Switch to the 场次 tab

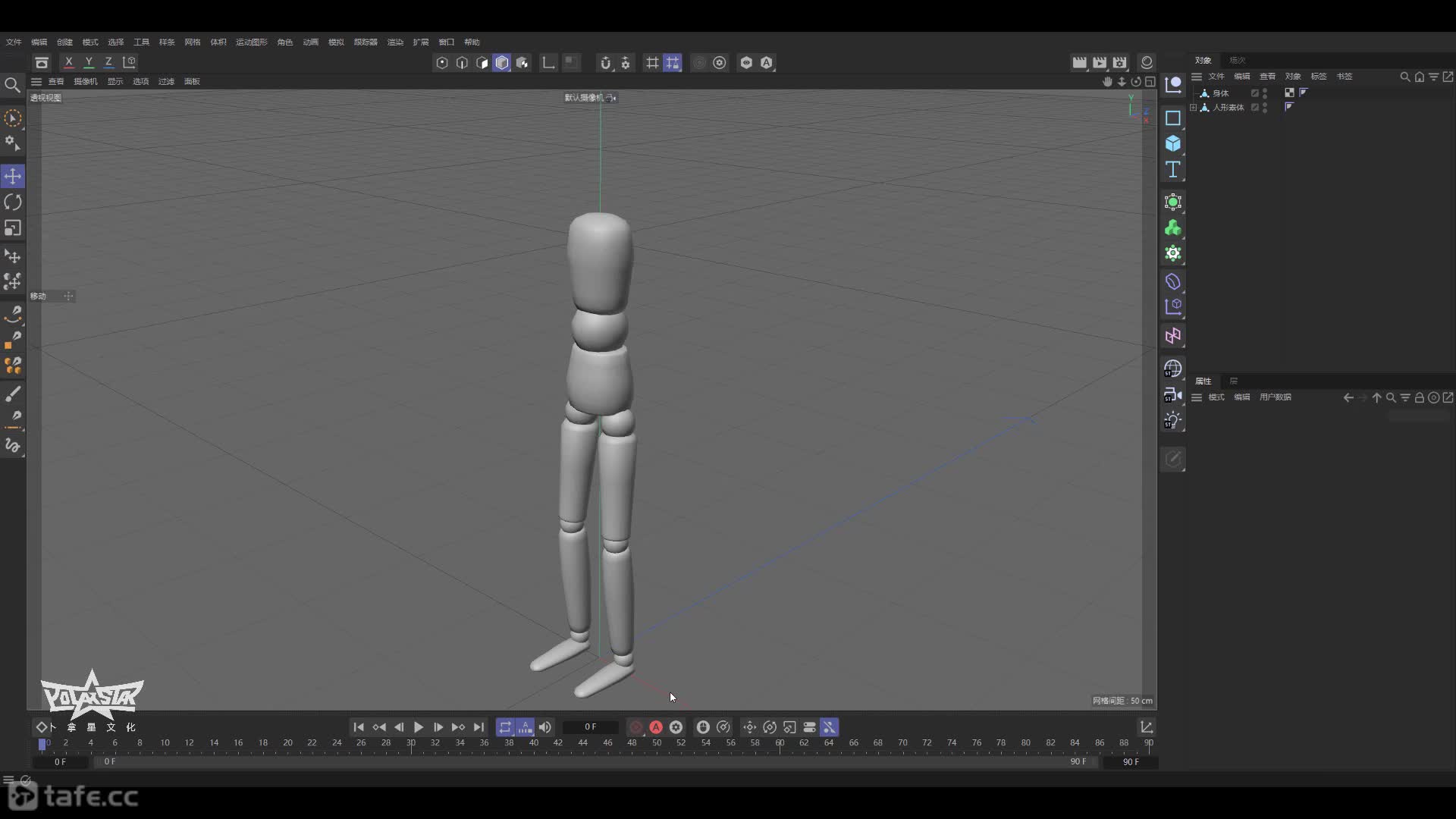point(1238,60)
